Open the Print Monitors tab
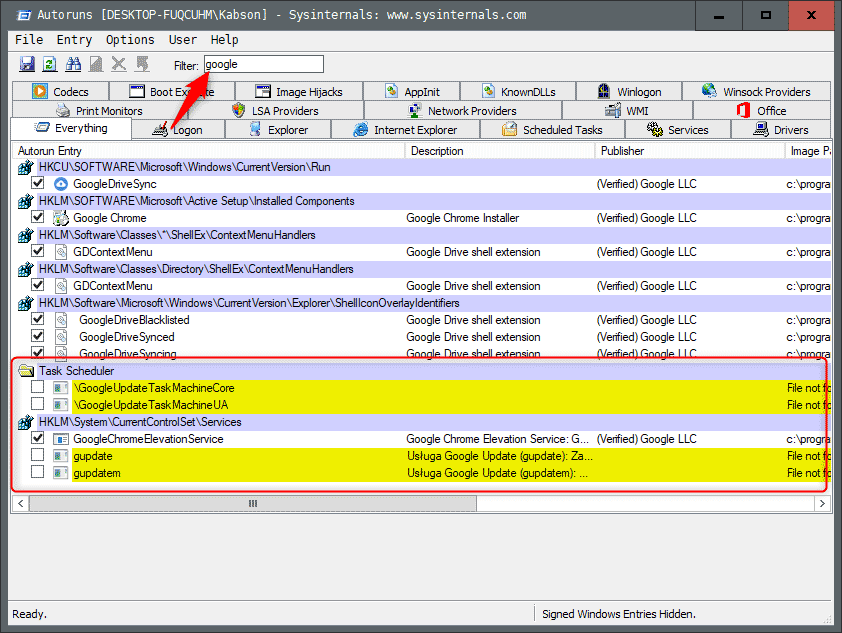 coord(100,111)
